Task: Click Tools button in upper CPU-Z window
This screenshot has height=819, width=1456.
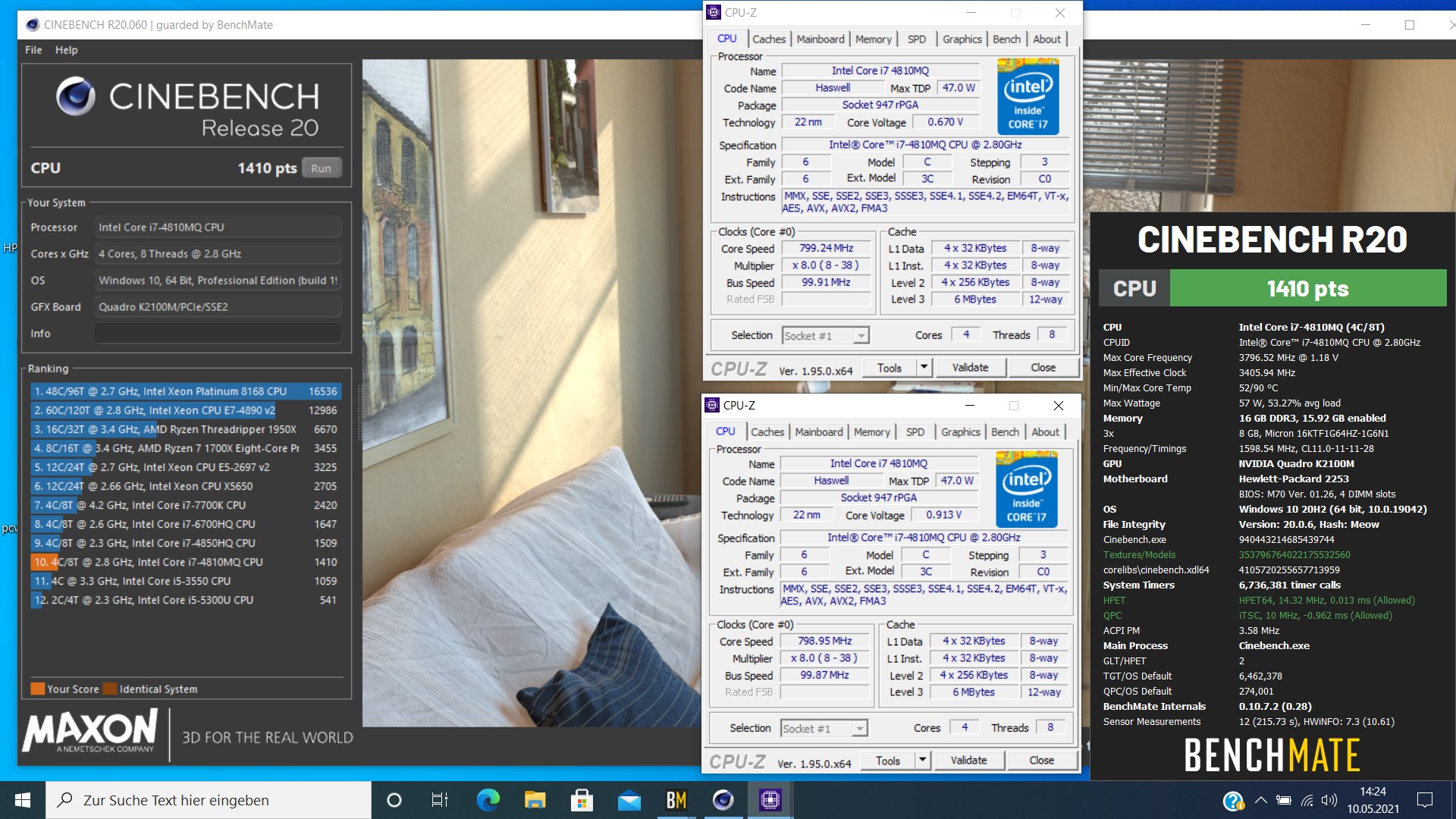Action: tap(890, 368)
